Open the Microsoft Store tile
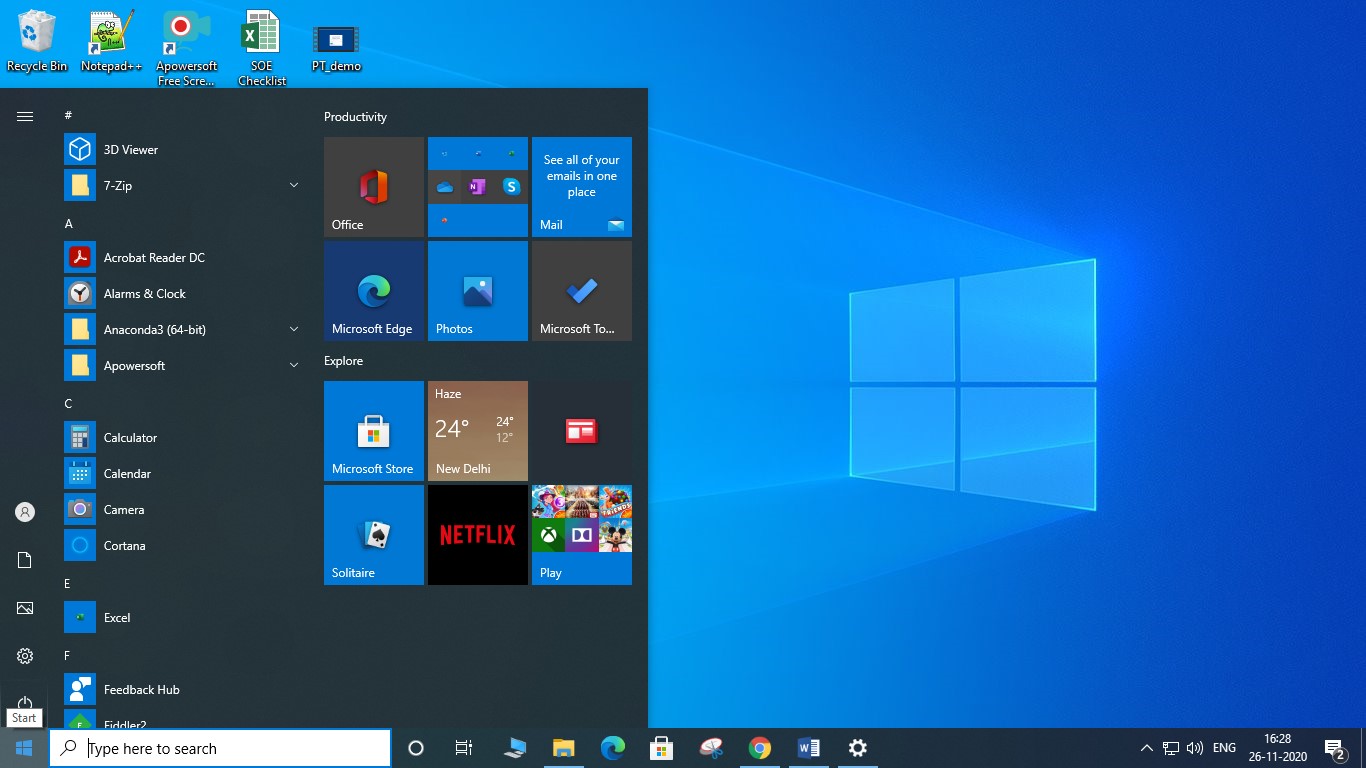This screenshot has width=1366, height=768. 374,431
